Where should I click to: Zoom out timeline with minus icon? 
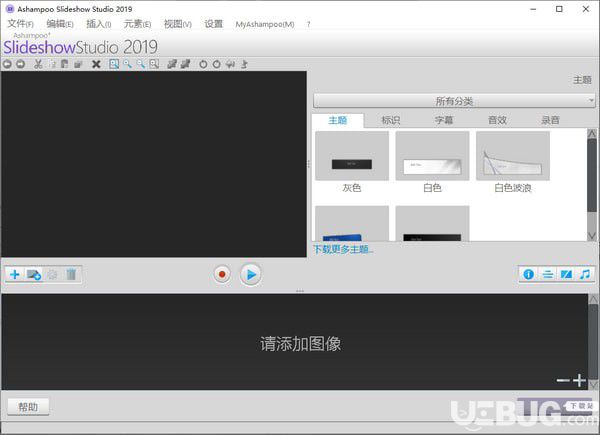click(x=563, y=380)
